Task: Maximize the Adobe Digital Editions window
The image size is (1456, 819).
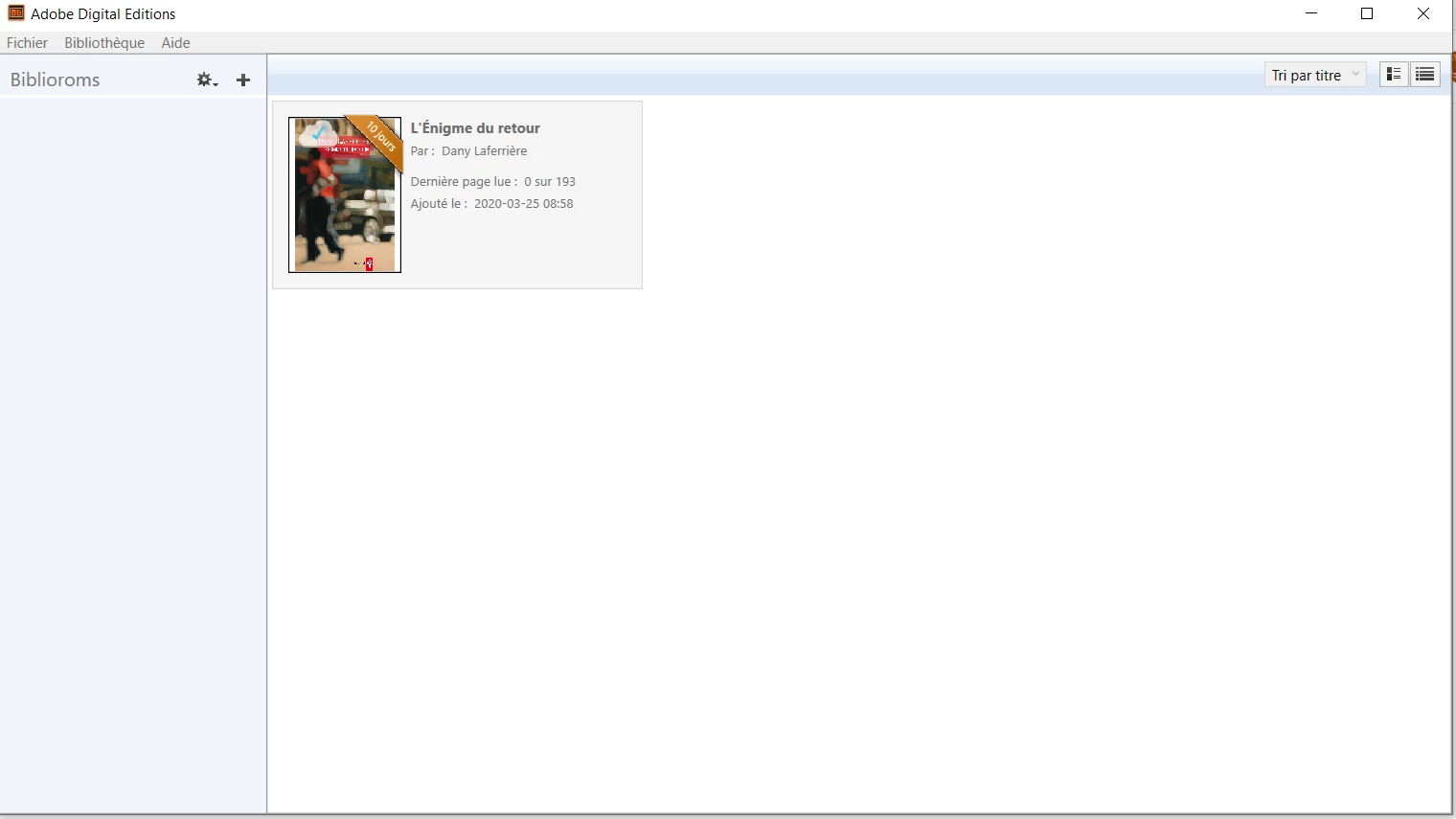Action: click(x=1367, y=13)
